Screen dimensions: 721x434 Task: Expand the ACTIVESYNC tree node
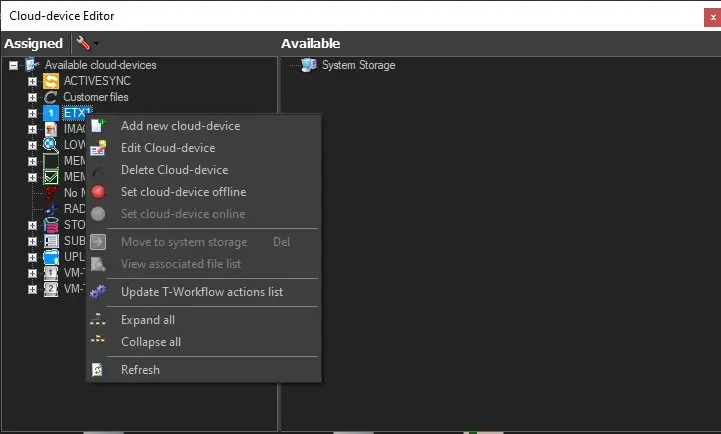32,81
